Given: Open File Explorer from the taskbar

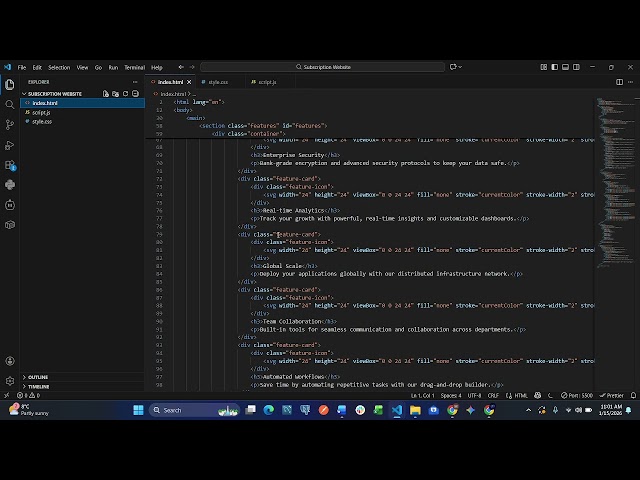Looking at the screenshot, I should click(x=415, y=410).
